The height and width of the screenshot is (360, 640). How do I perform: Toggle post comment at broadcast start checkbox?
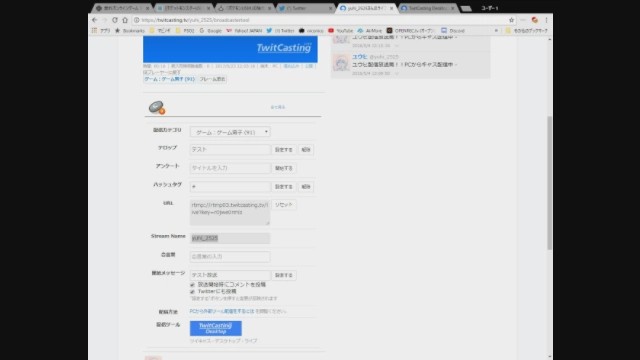(192, 285)
